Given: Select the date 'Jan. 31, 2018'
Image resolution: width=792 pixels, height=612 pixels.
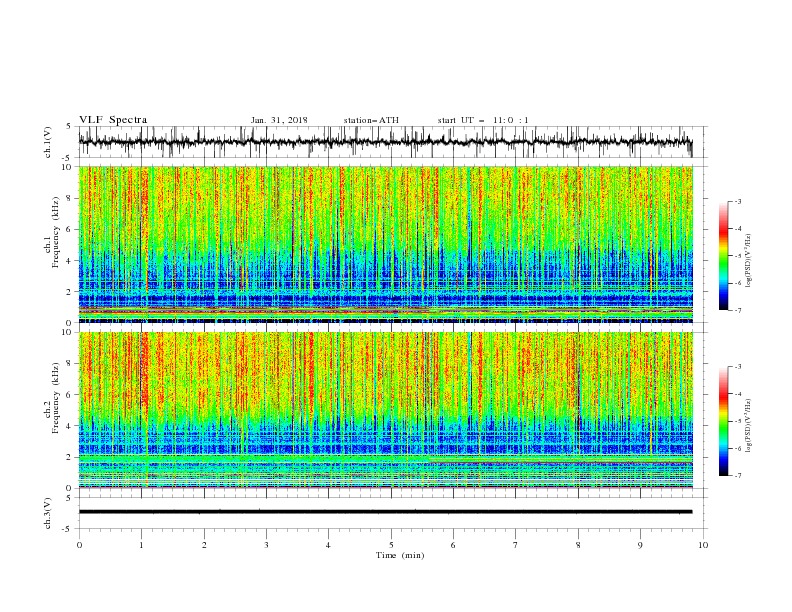Looking at the screenshot, I should pos(279,120).
